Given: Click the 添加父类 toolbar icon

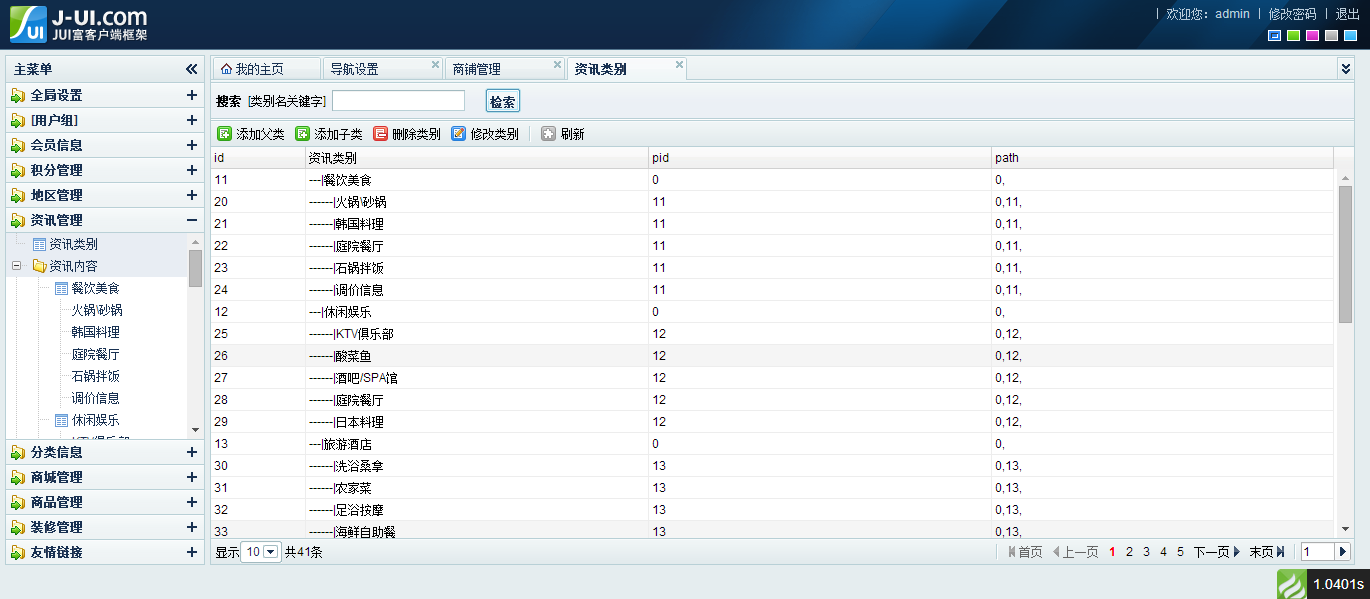Looking at the screenshot, I should point(225,134).
